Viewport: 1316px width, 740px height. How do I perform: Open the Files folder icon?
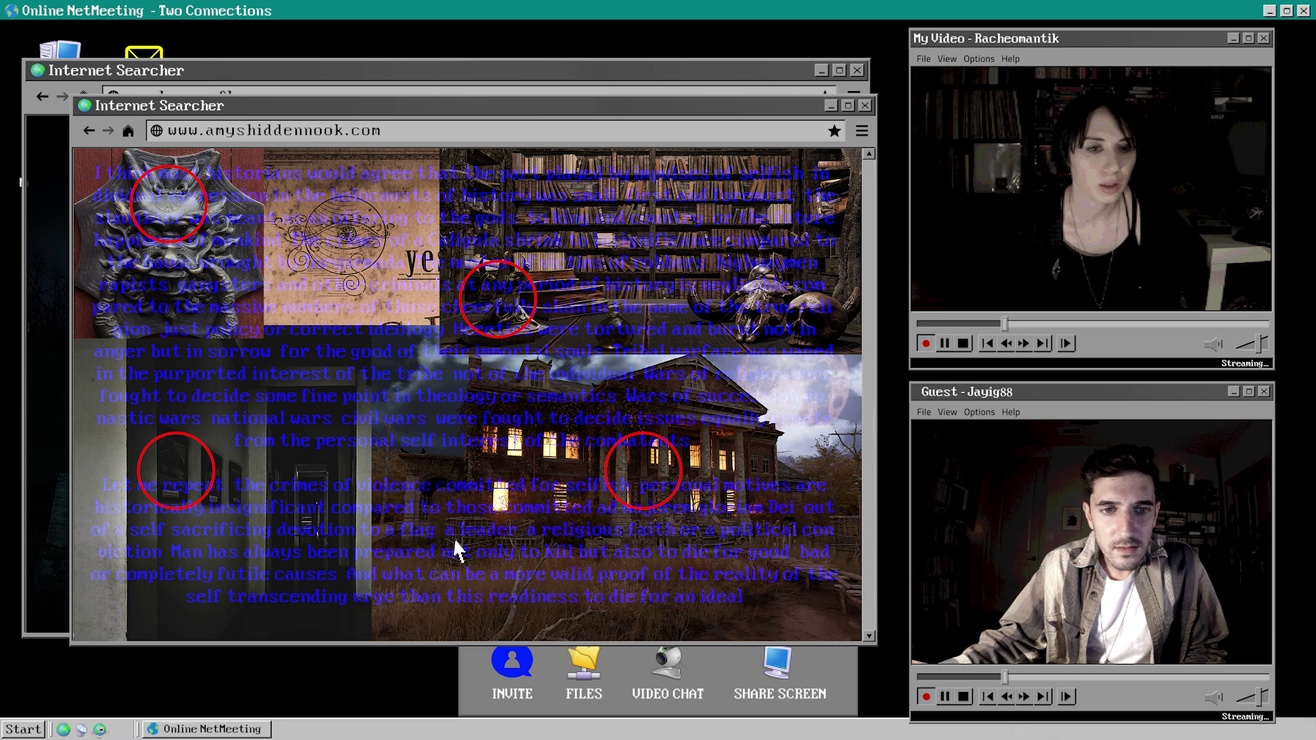click(584, 663)
